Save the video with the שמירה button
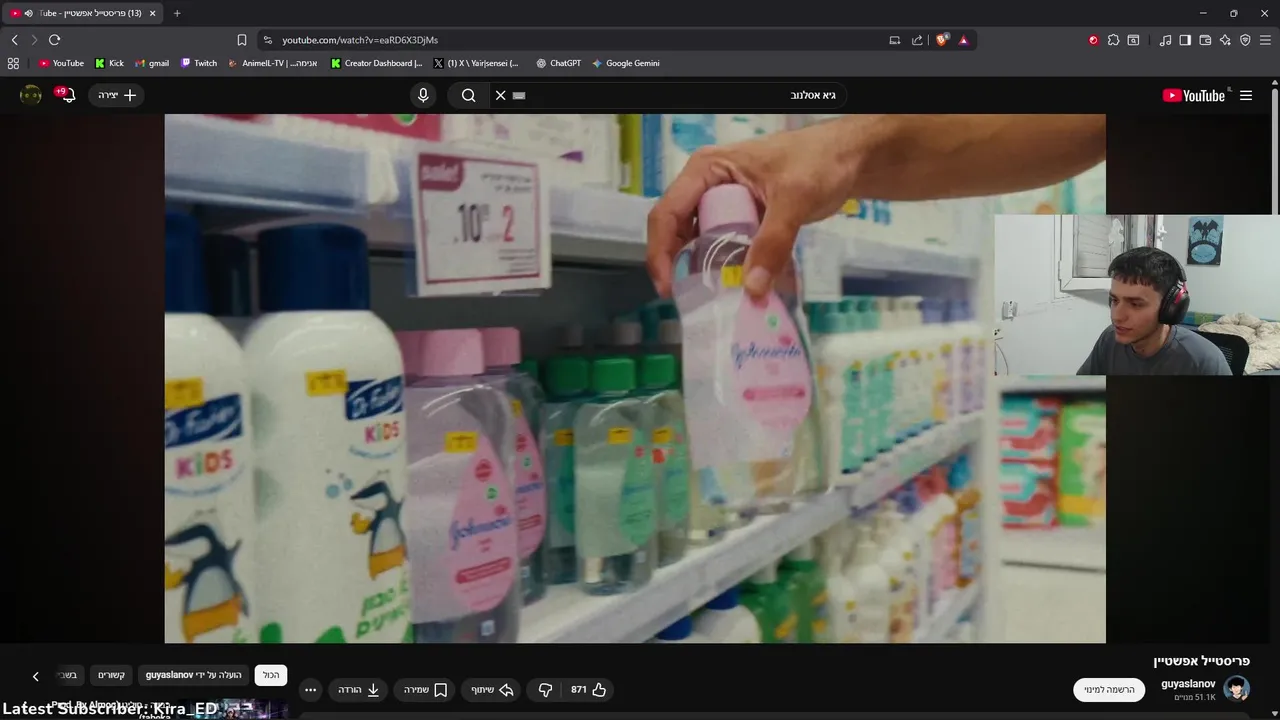Image resolution: width=1280 pixels, height=720 pixels. point(425,689)
